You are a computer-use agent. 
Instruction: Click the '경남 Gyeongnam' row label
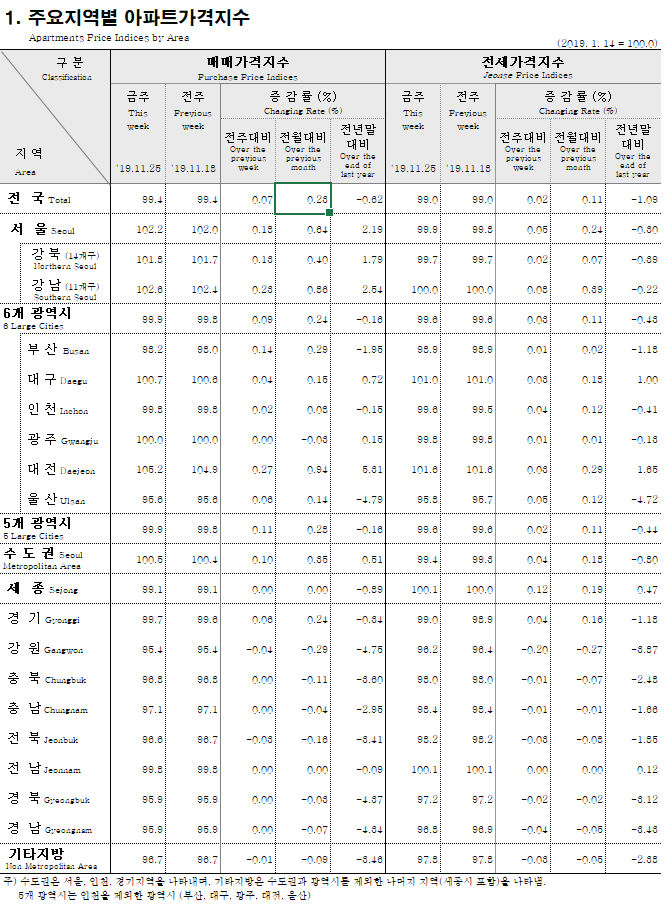click(50, 829)
